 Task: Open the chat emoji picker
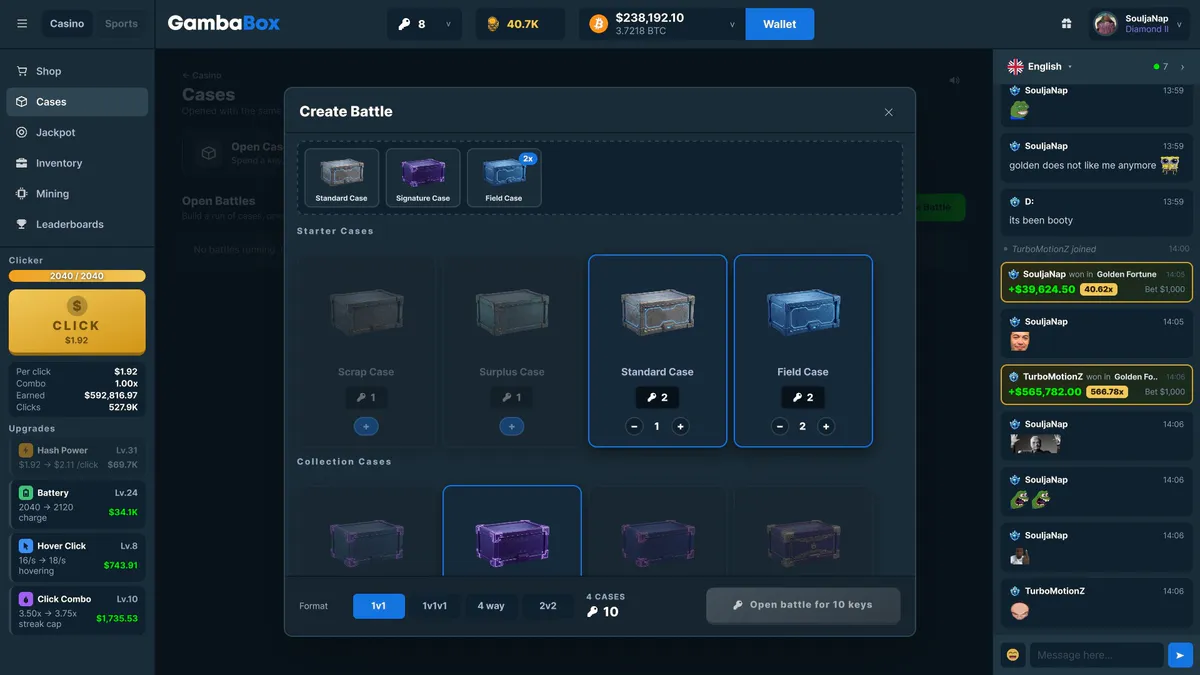1013,655
